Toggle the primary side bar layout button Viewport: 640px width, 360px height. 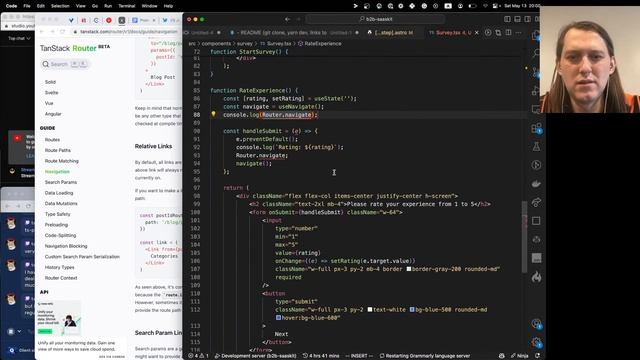(507, 19)
